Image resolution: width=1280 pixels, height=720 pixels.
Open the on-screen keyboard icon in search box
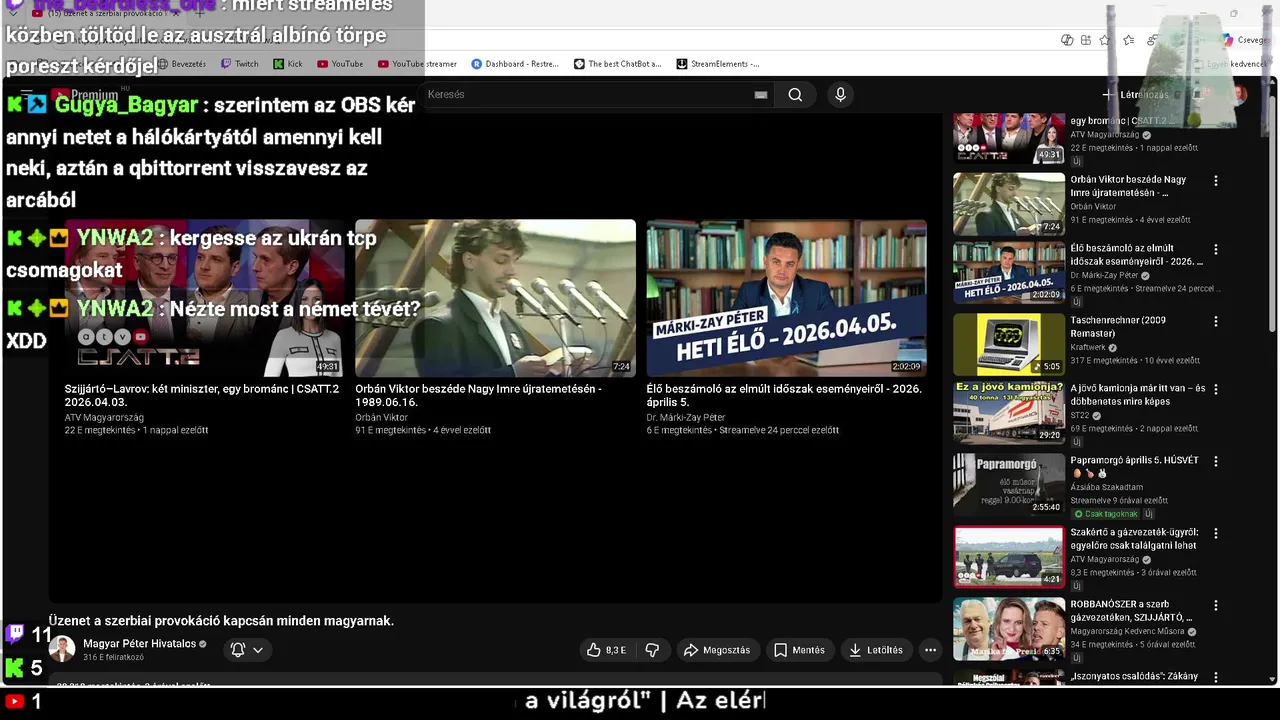coord(761,95)
